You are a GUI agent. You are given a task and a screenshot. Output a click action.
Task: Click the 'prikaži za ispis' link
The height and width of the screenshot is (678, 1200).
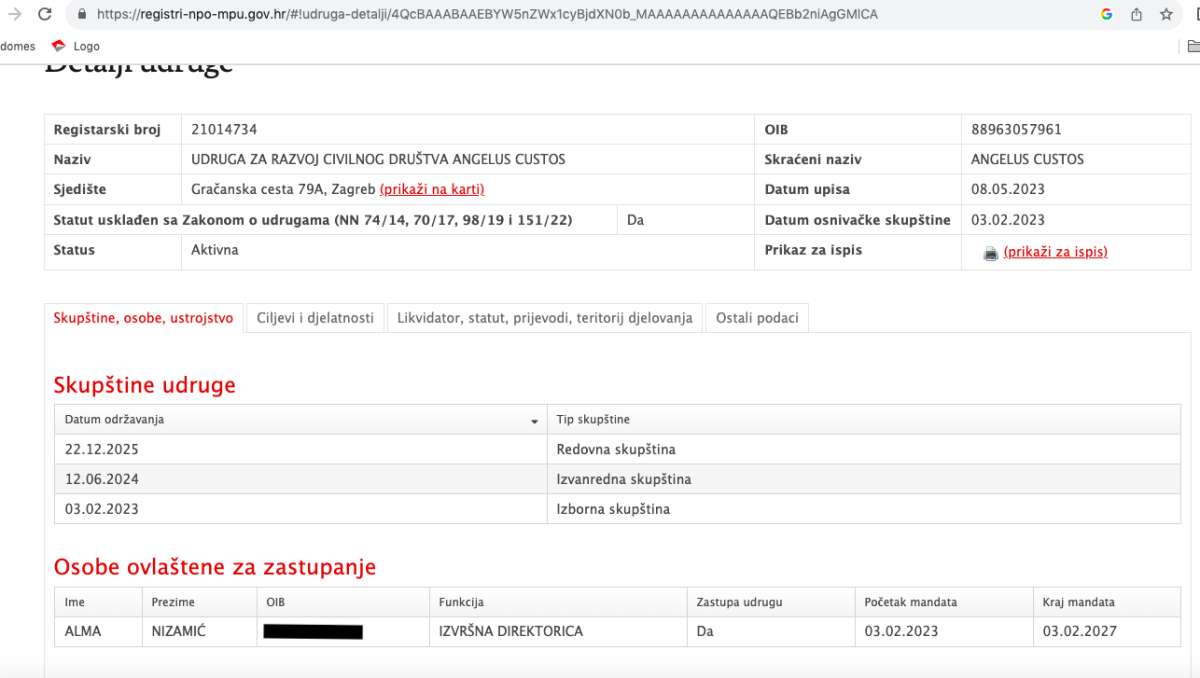(x=1055, y=252)
